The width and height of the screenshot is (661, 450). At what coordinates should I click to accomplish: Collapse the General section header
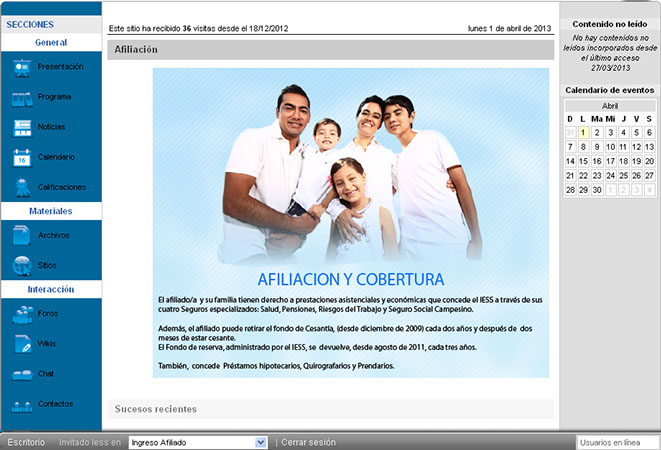point(51,43)
